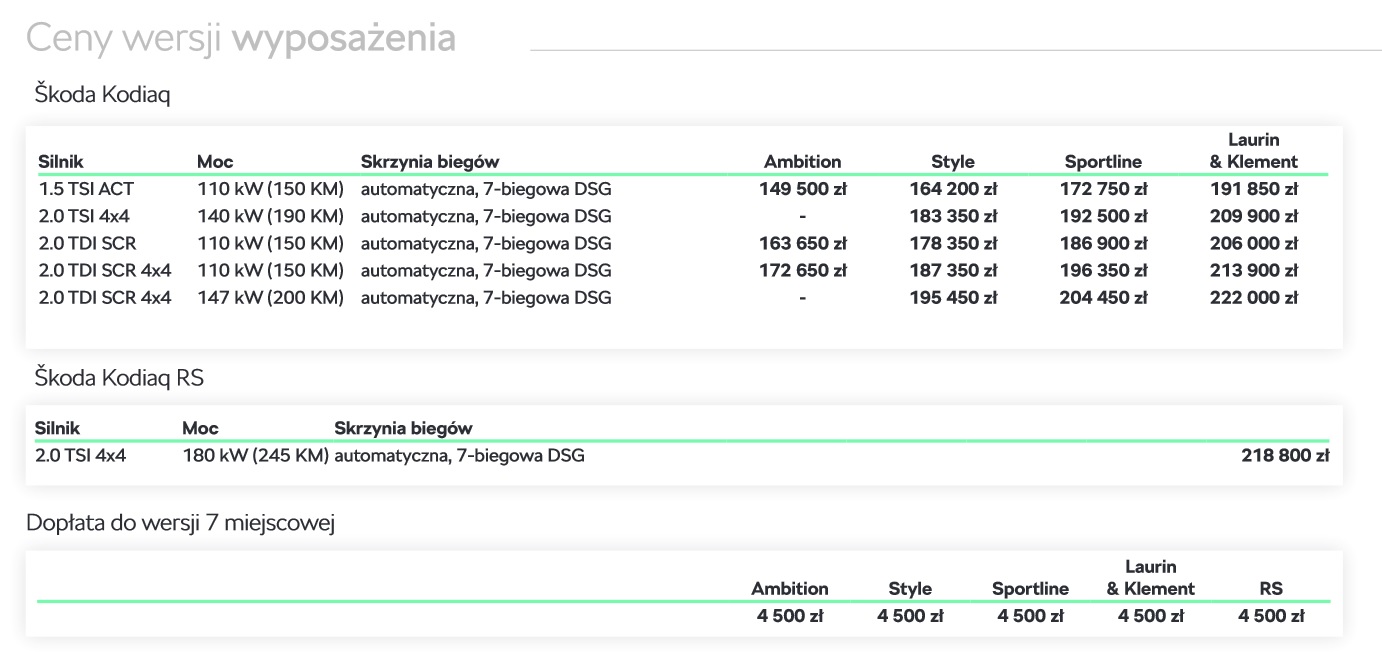Click the 'Sportline' header in the Kodiaq table
1382x663 pixels.
coord(1103,161)
